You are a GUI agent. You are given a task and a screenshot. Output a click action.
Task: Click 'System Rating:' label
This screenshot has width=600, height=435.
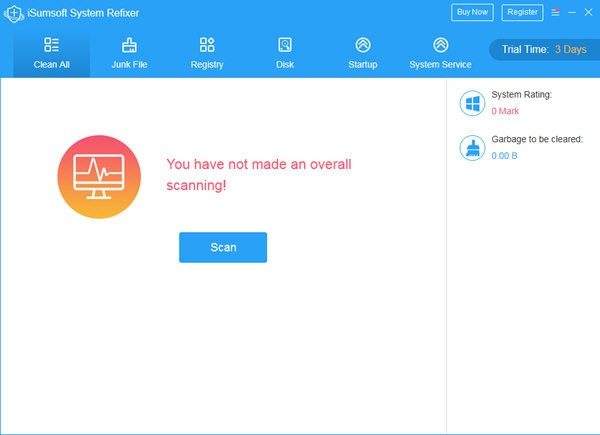522,94
